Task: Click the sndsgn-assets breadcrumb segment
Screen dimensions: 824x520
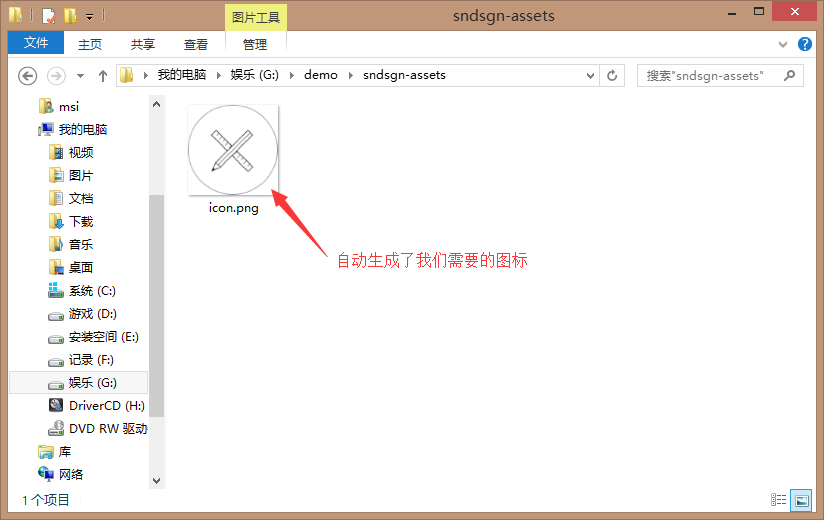Action: (x=404, y=75)
